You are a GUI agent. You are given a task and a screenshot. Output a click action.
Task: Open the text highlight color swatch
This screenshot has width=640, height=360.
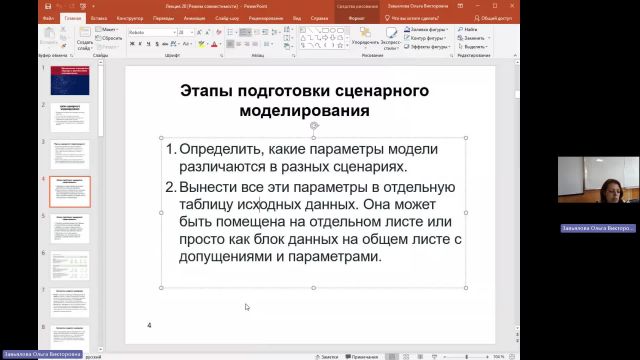(201, 44)
